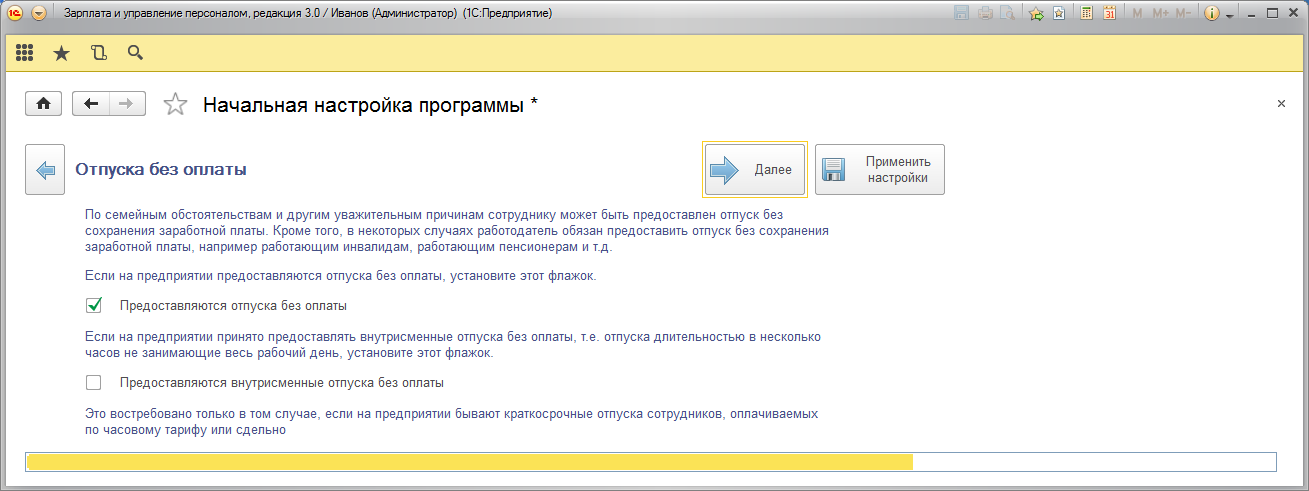
Task: Navigate back with the left arrow
Action: [91, 104]
